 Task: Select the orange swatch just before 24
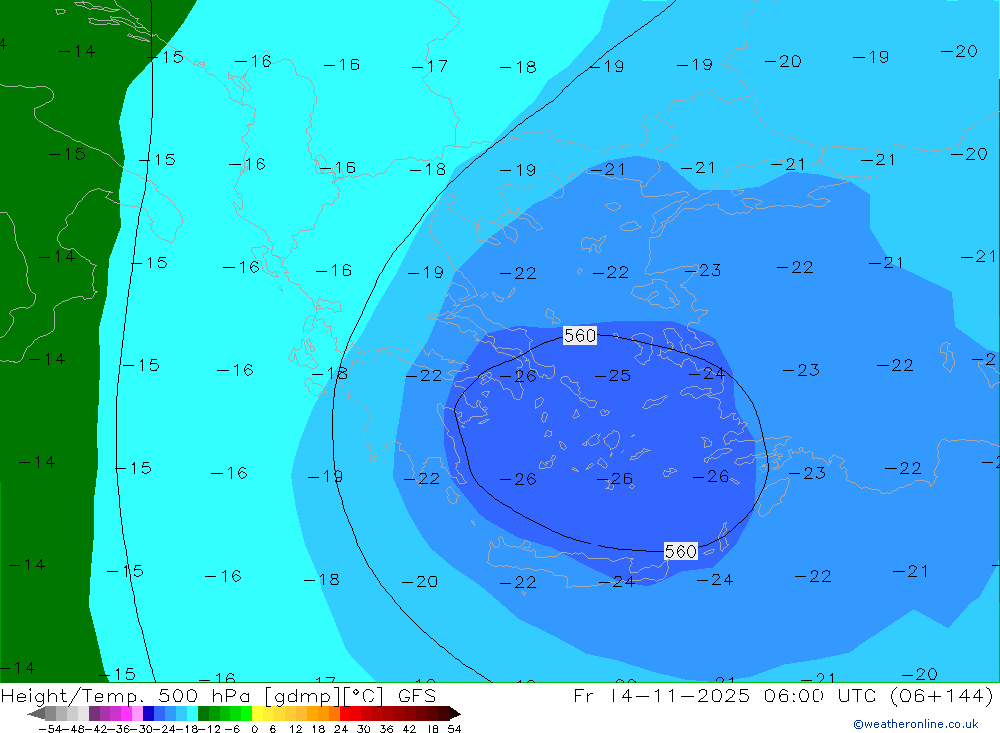[334, 713]
